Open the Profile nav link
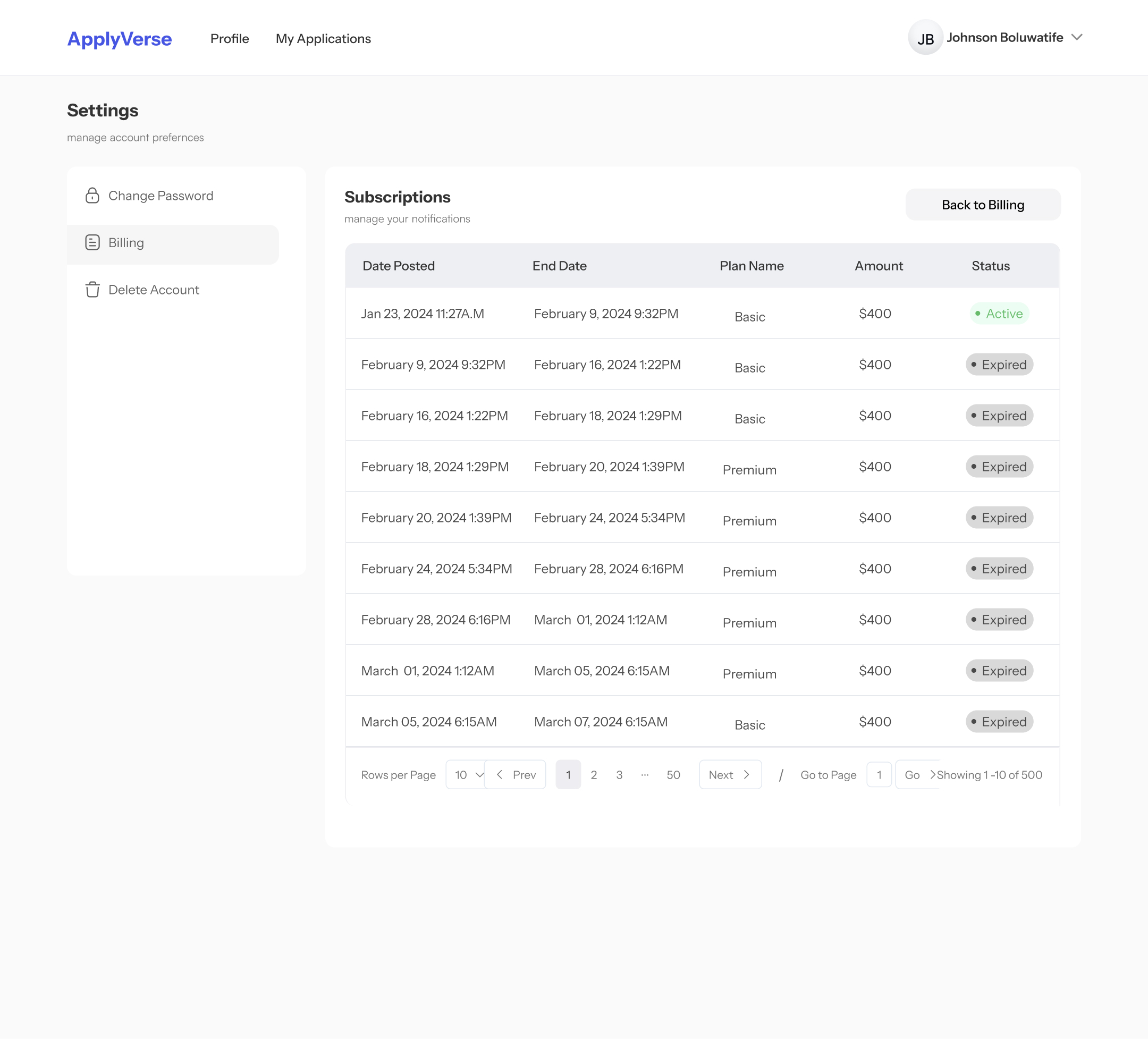The image size is (1148, 1039). [x=230, y=39]
